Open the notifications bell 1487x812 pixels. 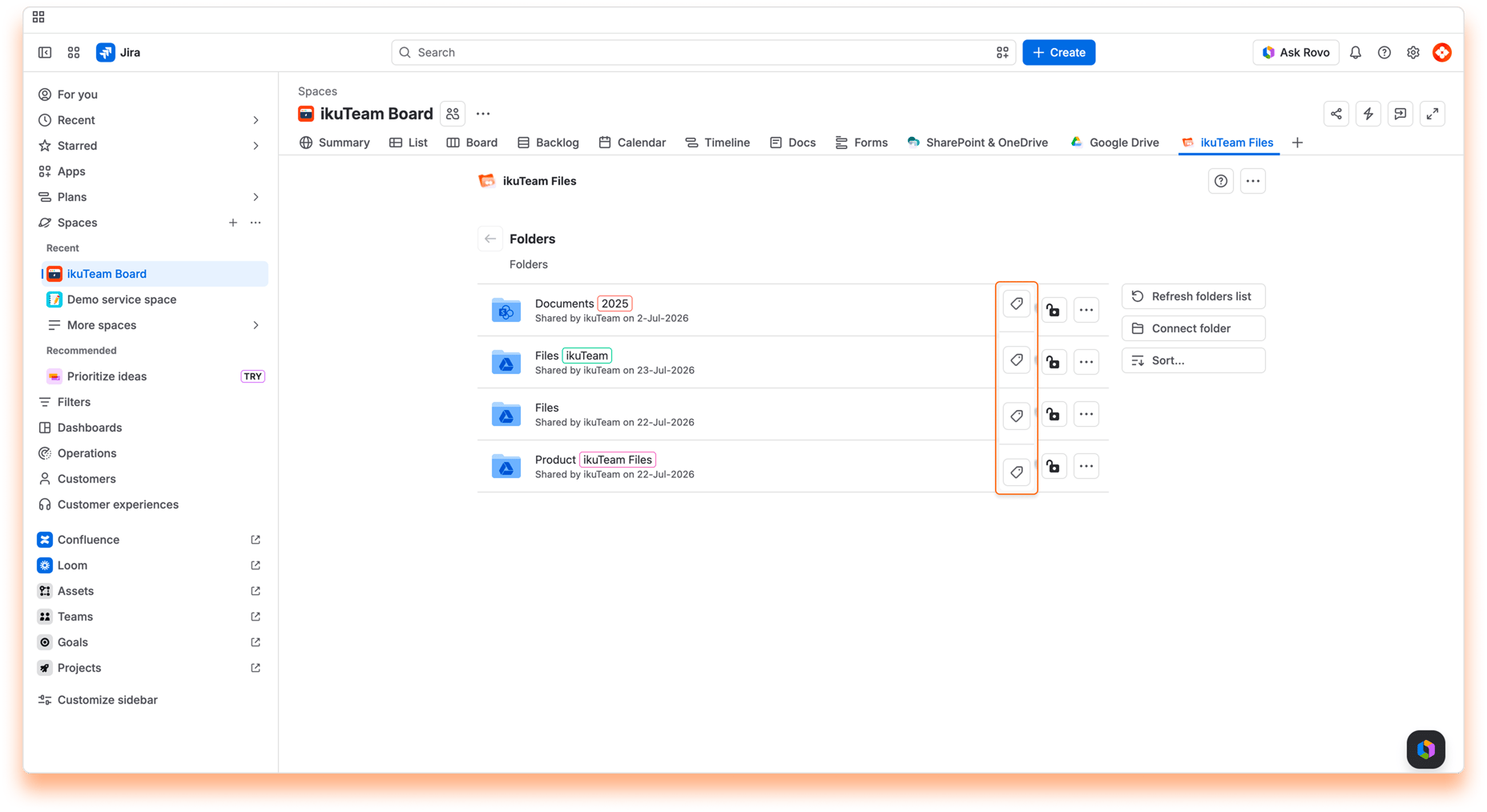[x=1356, y=53]
